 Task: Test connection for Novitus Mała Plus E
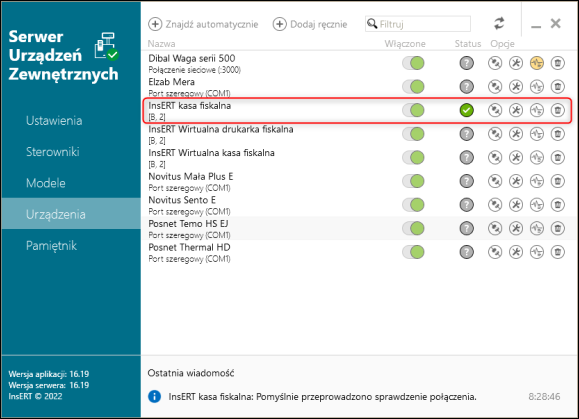pos(495,181)
